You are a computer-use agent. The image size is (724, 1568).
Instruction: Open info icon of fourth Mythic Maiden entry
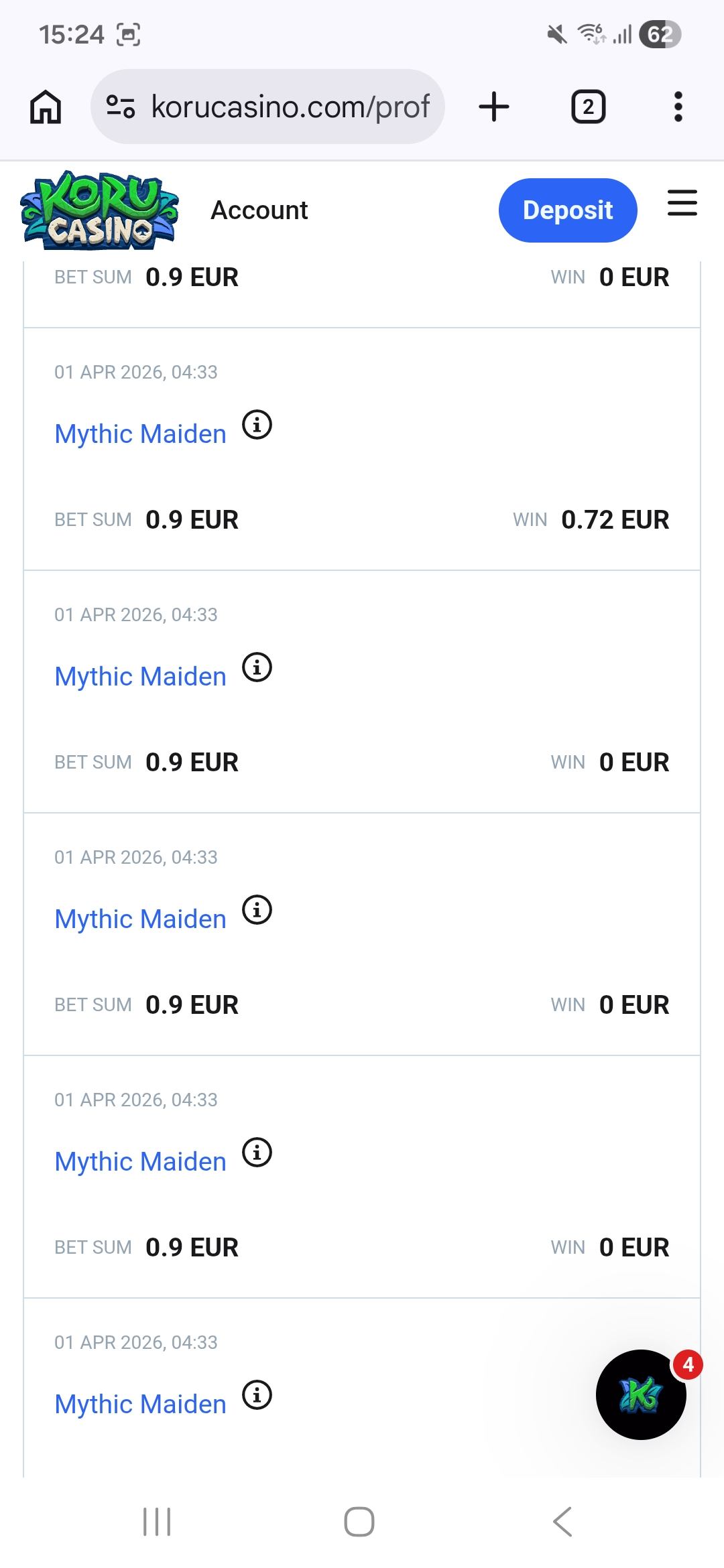coord(257,1153)
